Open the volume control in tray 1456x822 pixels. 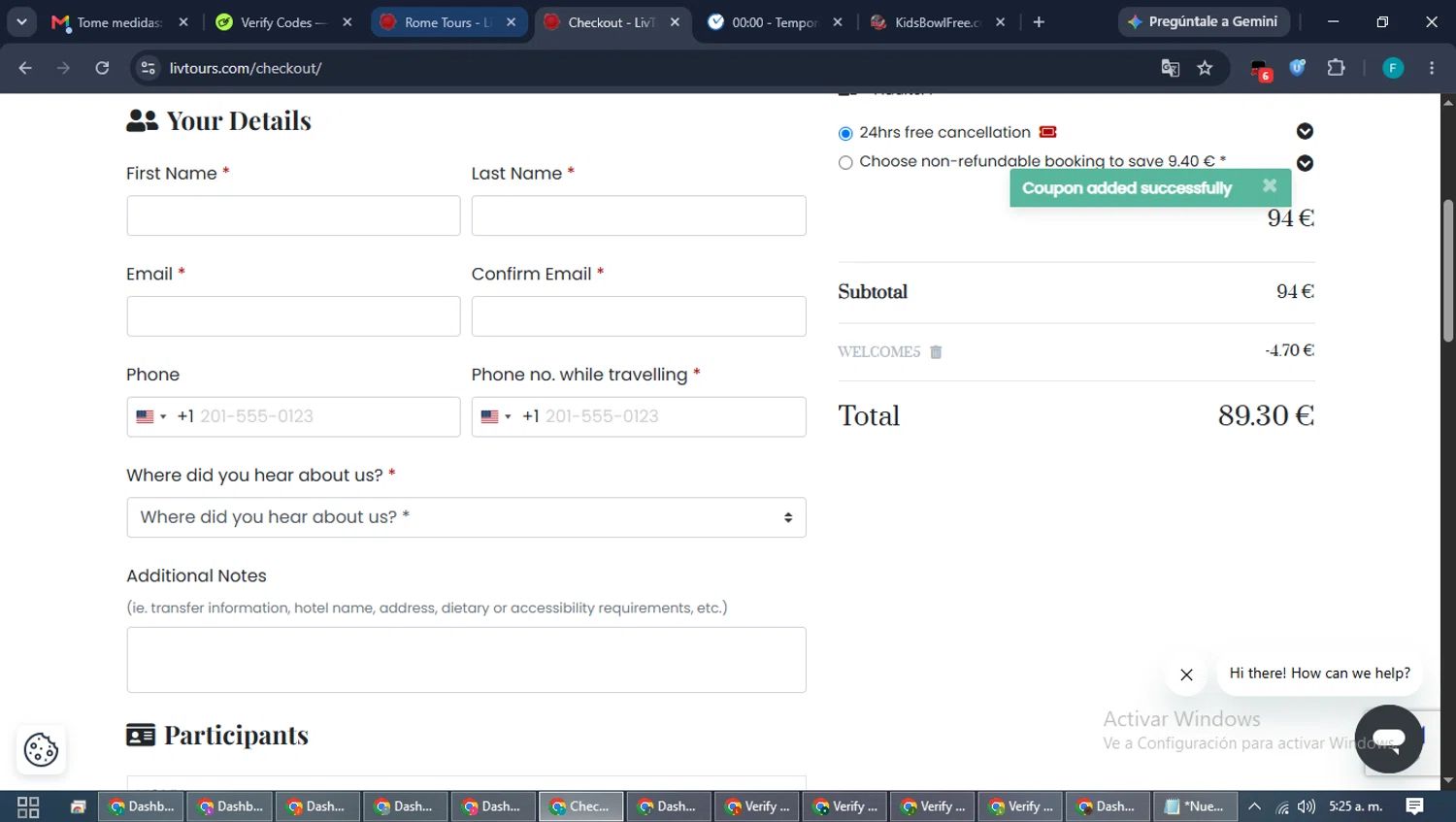1307,806
